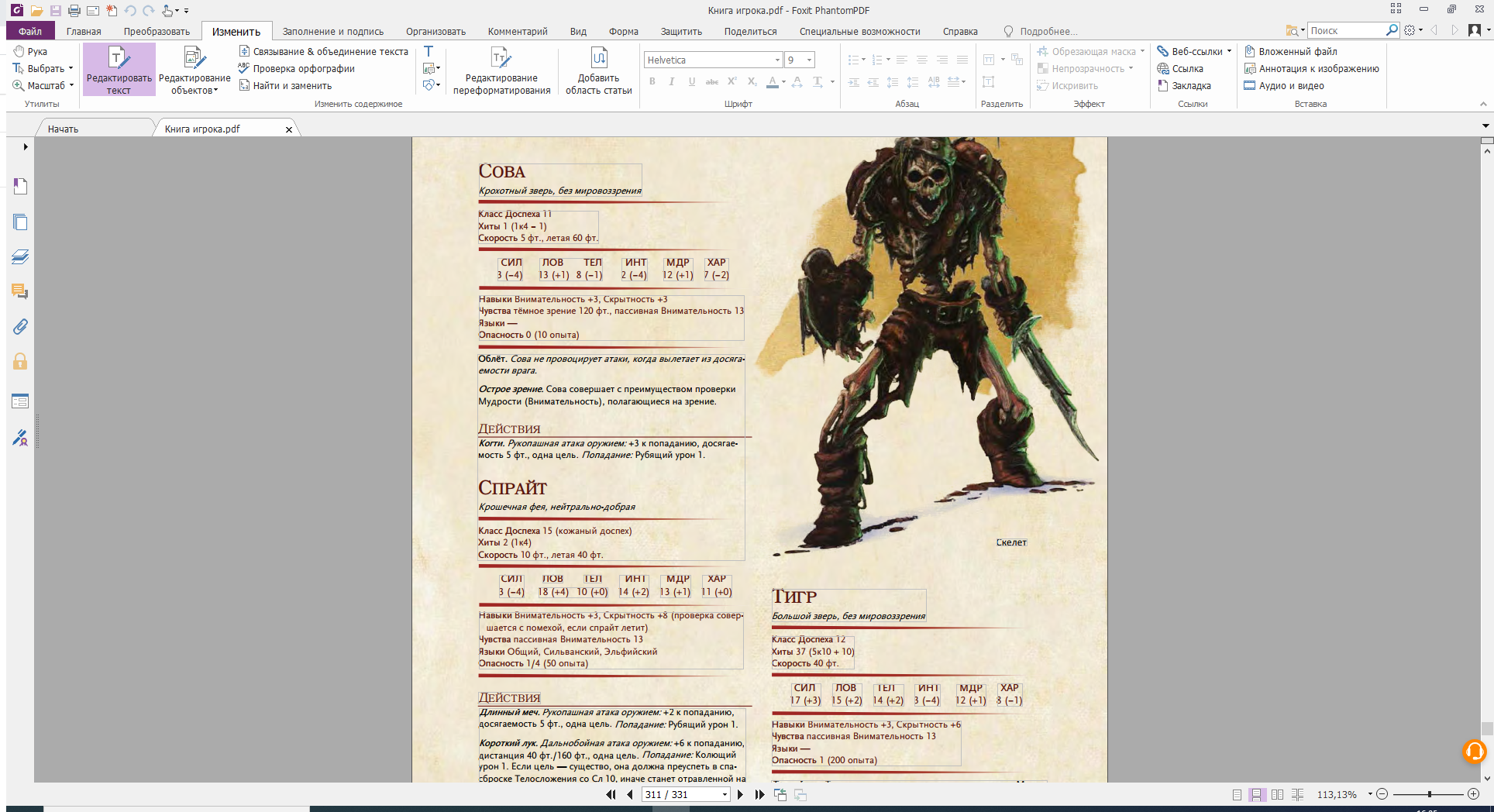Click Add Article Box (Добавить область статьи)
The width and height of the screenshot is (1494, 812).
[598, 70]
